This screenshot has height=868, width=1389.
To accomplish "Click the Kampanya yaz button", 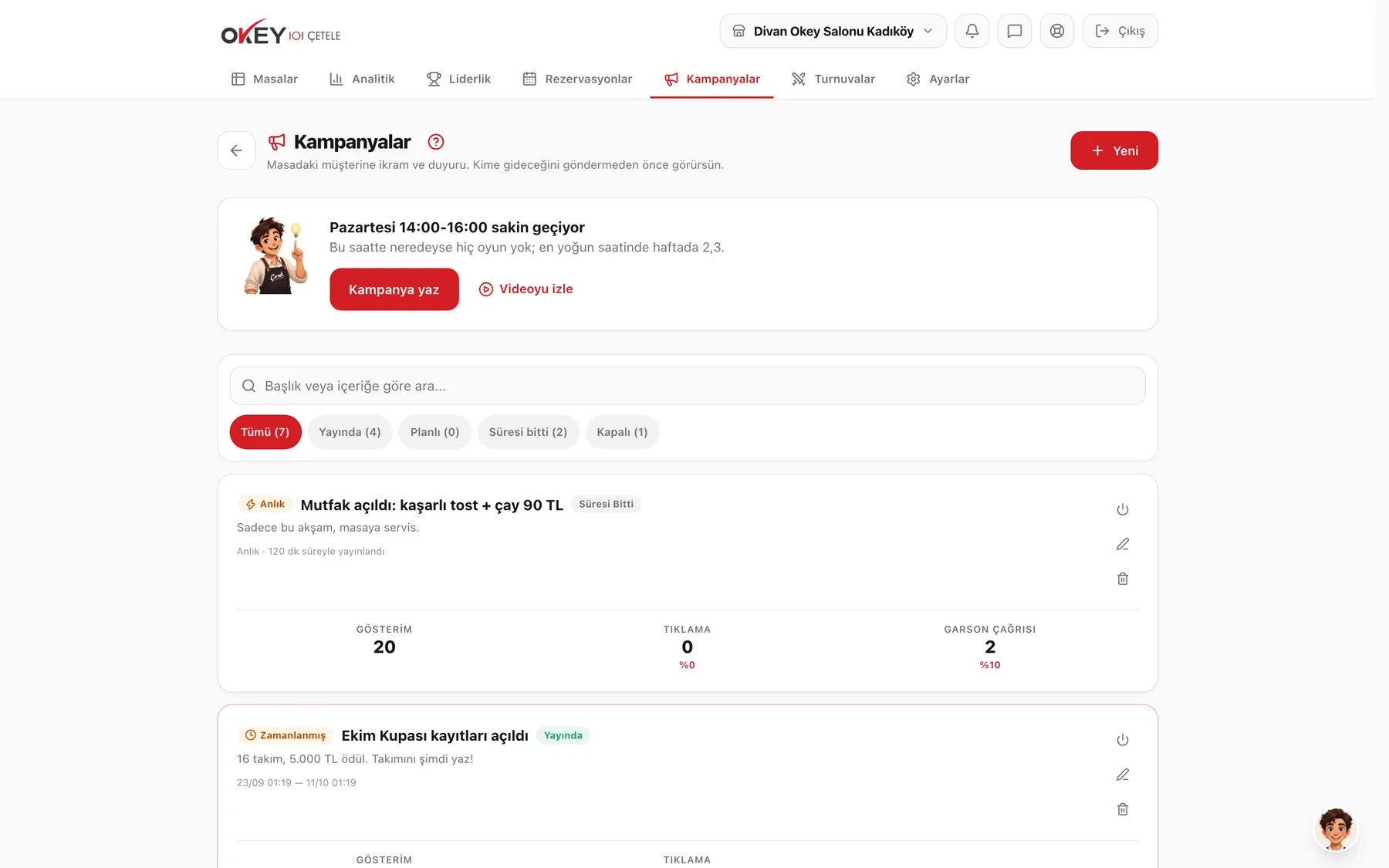I will [394, 289].
